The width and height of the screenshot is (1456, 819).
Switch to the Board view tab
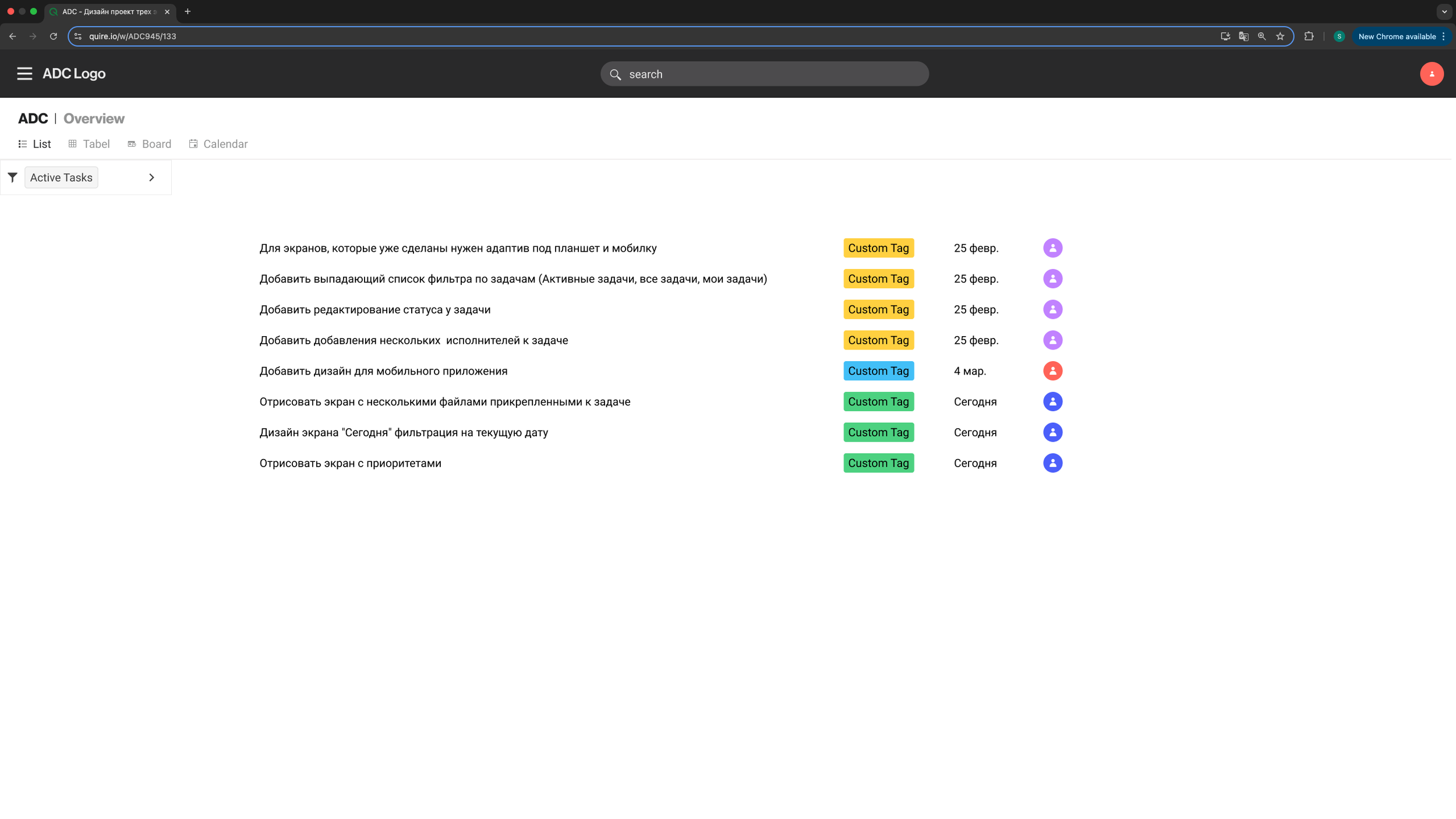click(150, 144)
